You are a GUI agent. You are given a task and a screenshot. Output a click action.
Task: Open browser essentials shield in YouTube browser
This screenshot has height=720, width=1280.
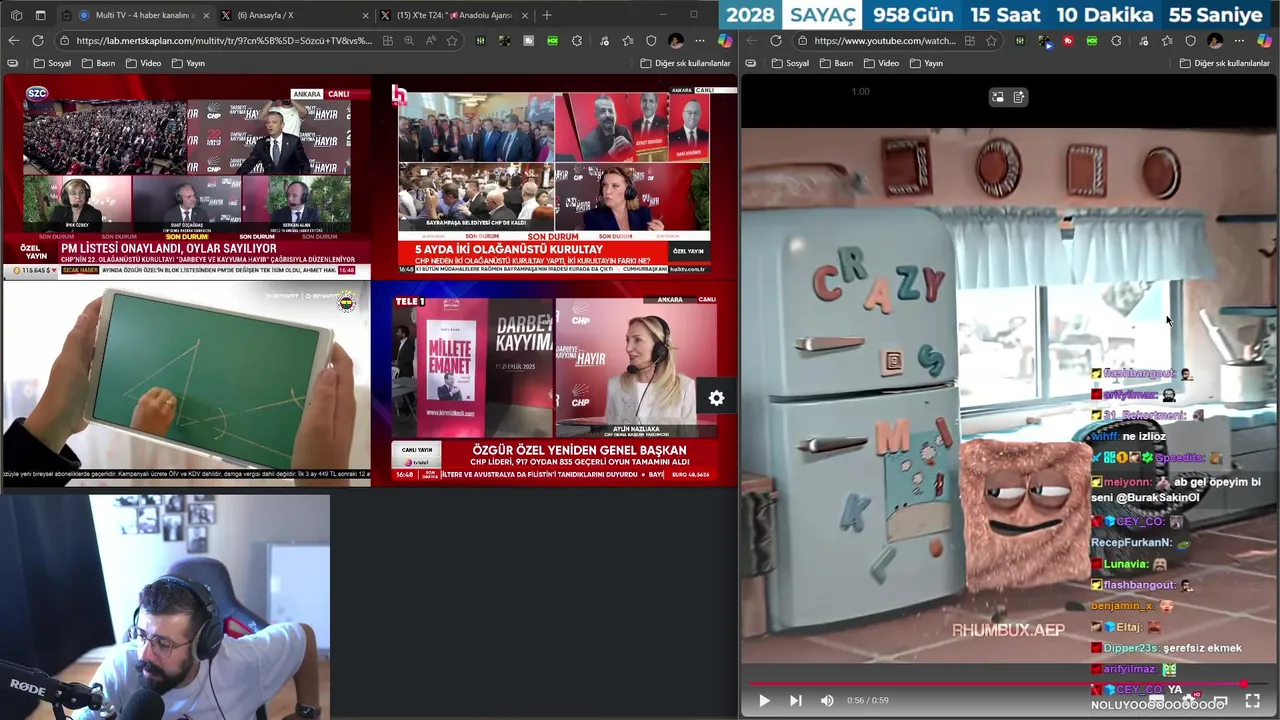[1190, 41]
